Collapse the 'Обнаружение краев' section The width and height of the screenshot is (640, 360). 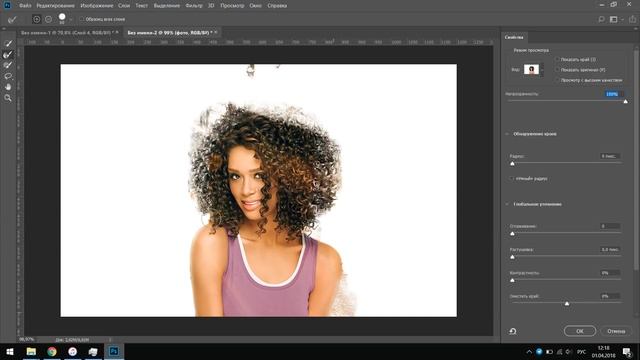pos(507,134)
